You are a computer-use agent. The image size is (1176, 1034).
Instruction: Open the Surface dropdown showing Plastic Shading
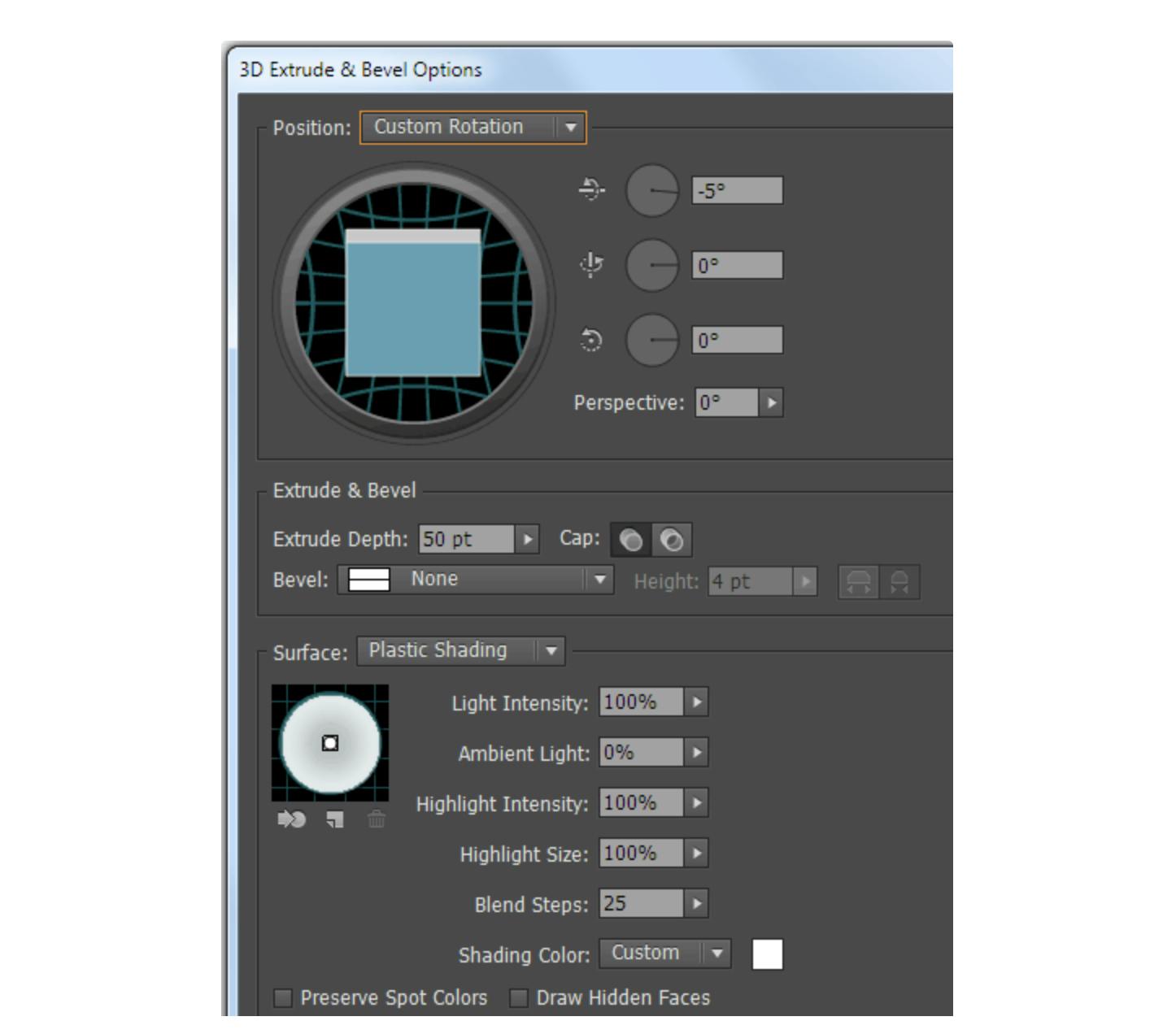click(460, 650)
